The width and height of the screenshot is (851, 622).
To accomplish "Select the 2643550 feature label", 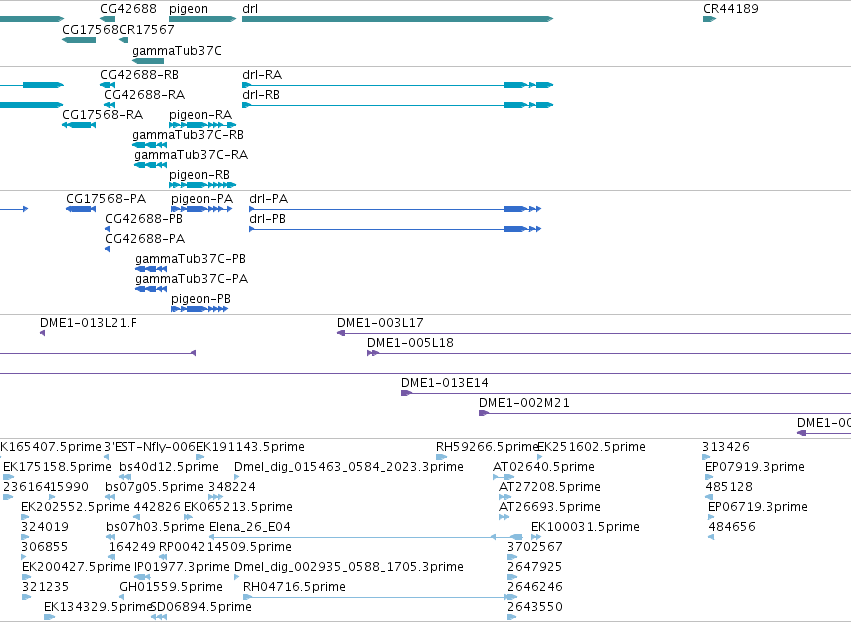I will [535, 607].
